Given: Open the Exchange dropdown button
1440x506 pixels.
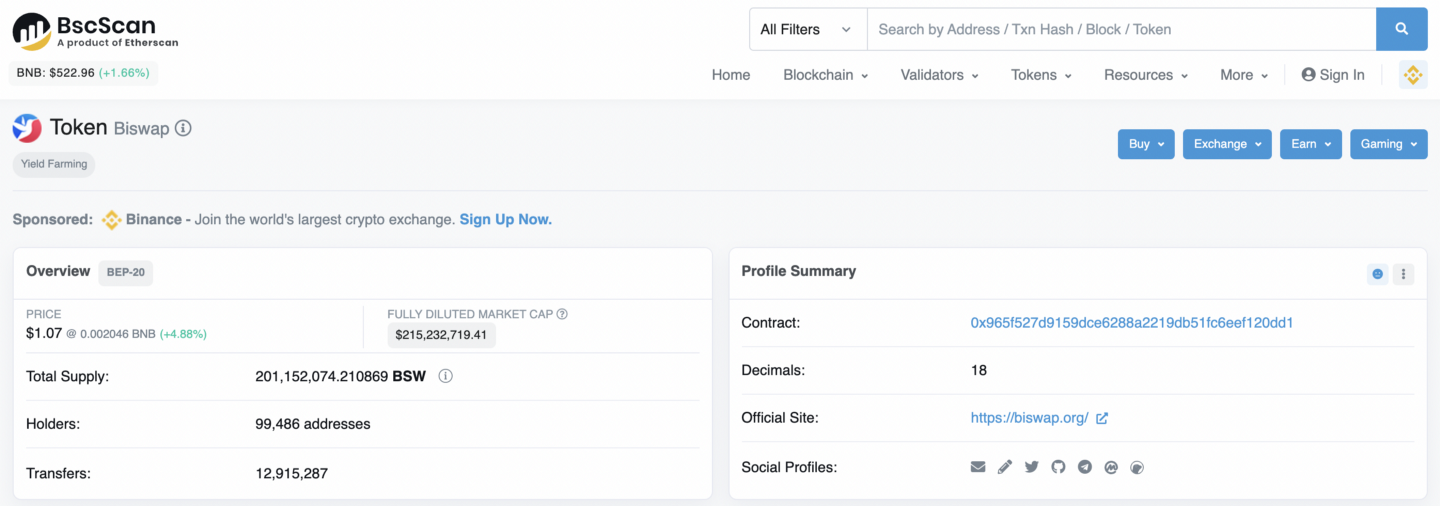Looking at the screenshot, I should coord(1227,144).
